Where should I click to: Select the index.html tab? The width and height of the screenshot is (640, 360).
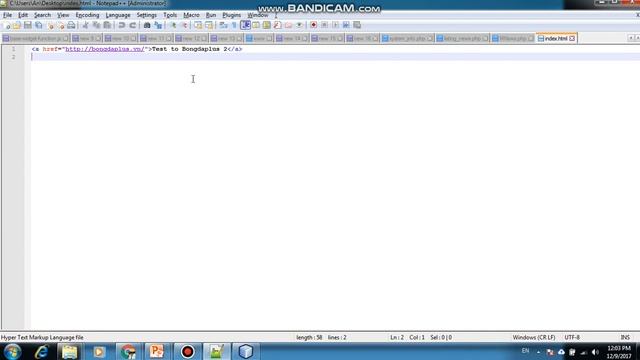(x=556, y=38)
